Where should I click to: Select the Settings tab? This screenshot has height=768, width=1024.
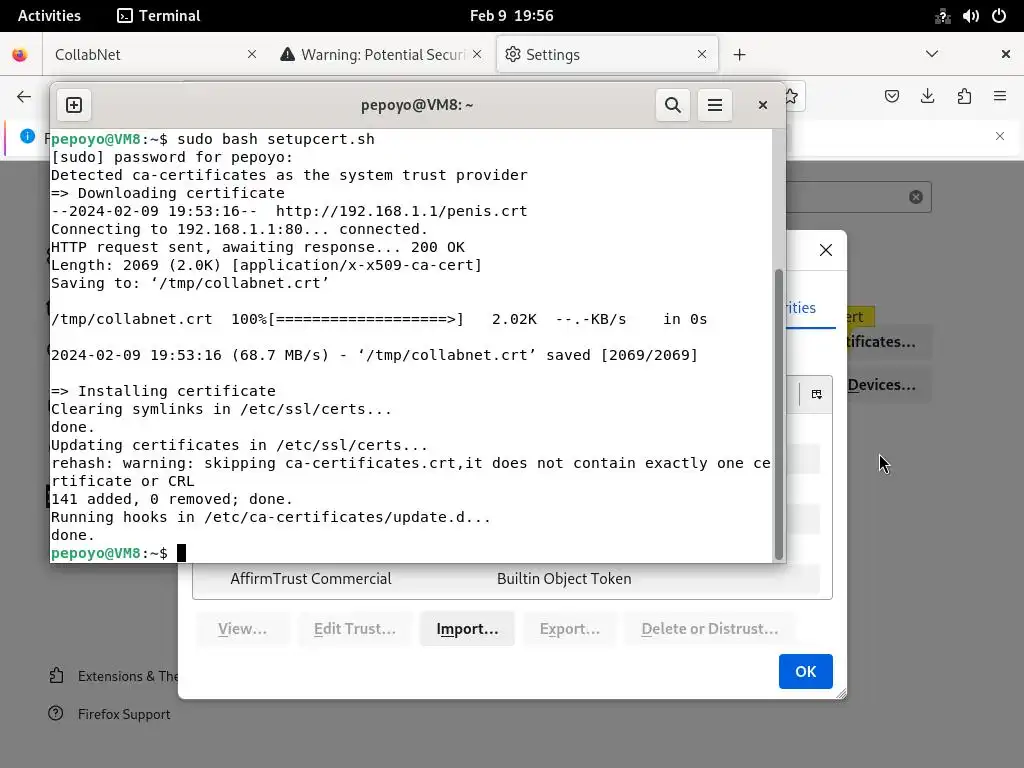(x=608, y=55)
